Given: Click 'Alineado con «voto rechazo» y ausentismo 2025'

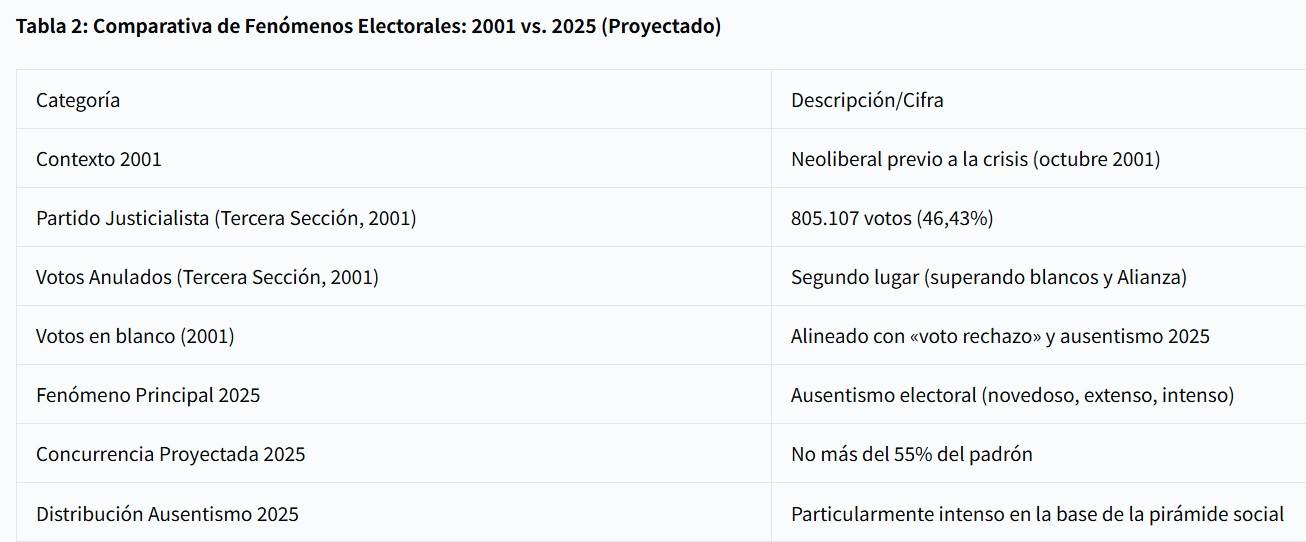Looking at the screenshot, I should pos(1000,336).
